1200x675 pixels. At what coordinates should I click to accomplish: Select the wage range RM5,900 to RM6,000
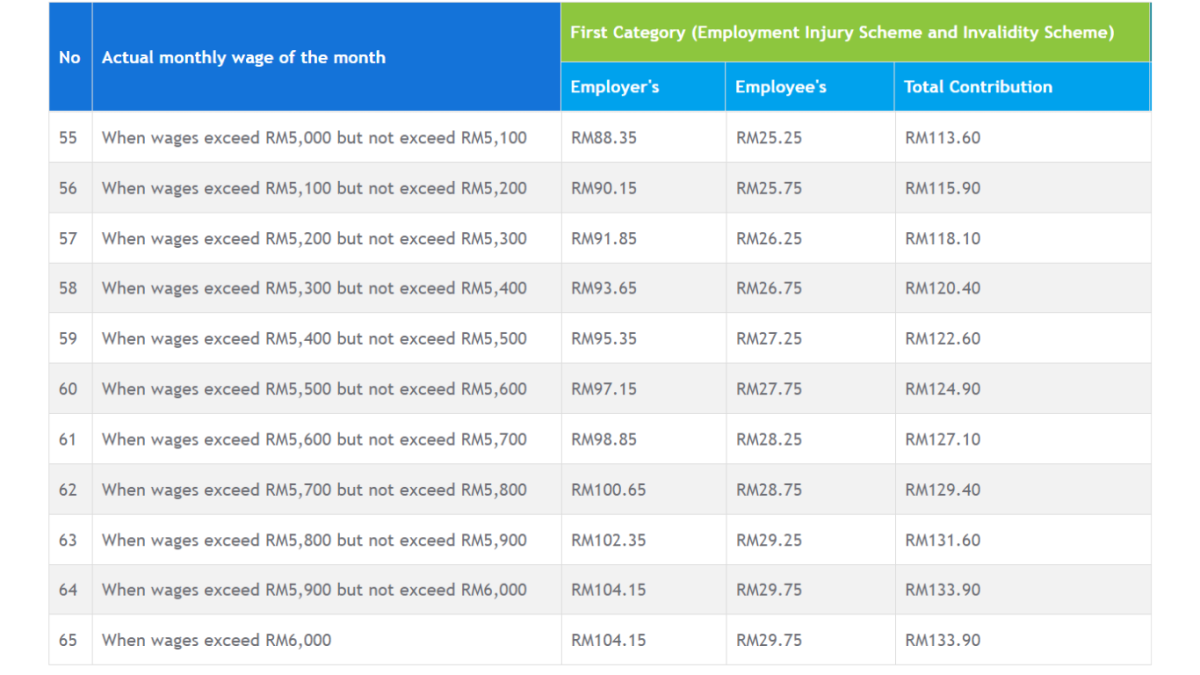tap(314, 590)
